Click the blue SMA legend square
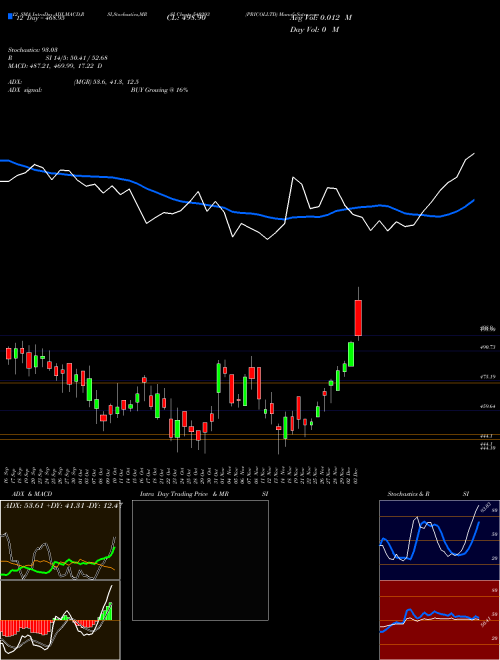This screenshot has height=660, width=500. click(x=11, y=16)
